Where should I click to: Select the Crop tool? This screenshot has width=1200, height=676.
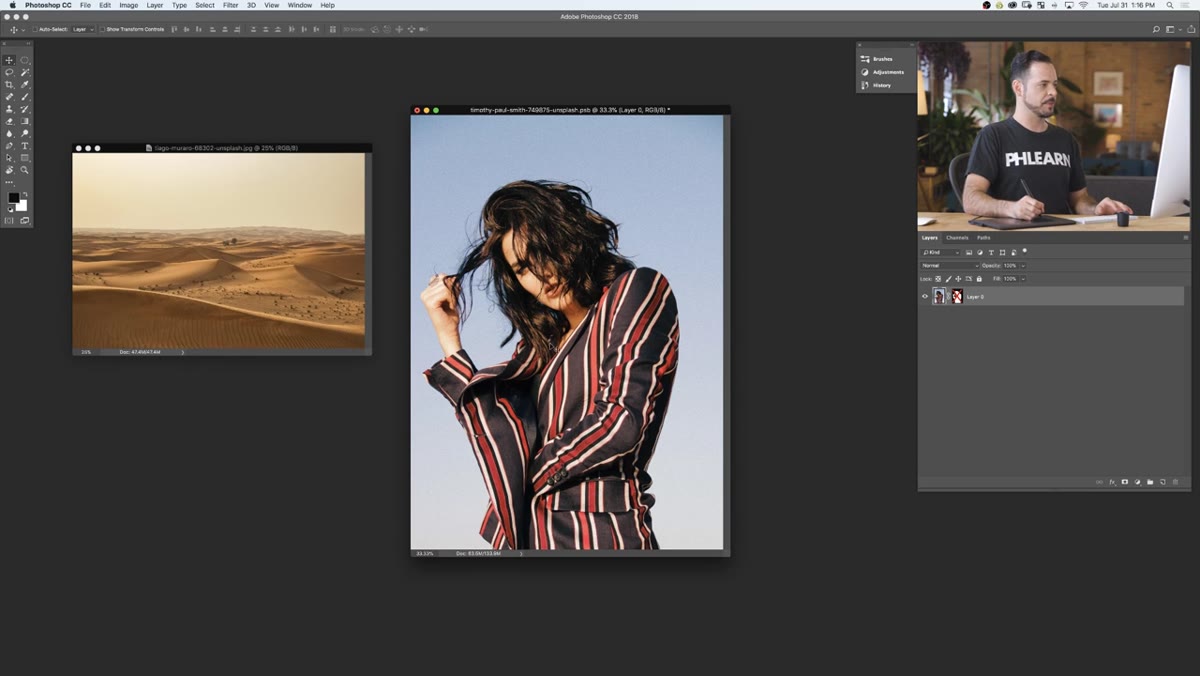(9, 84)
